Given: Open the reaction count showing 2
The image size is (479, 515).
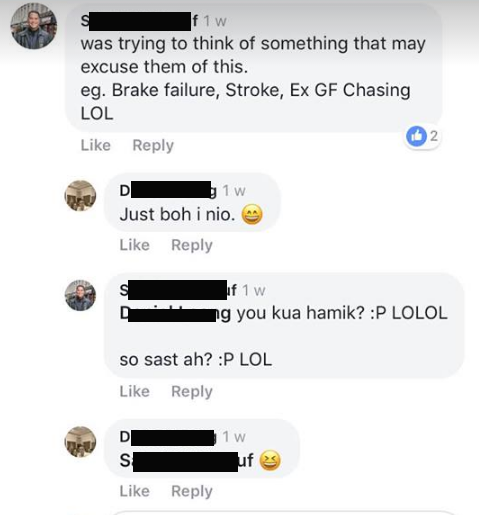Looking at the screenshot, I should (433, 136).
